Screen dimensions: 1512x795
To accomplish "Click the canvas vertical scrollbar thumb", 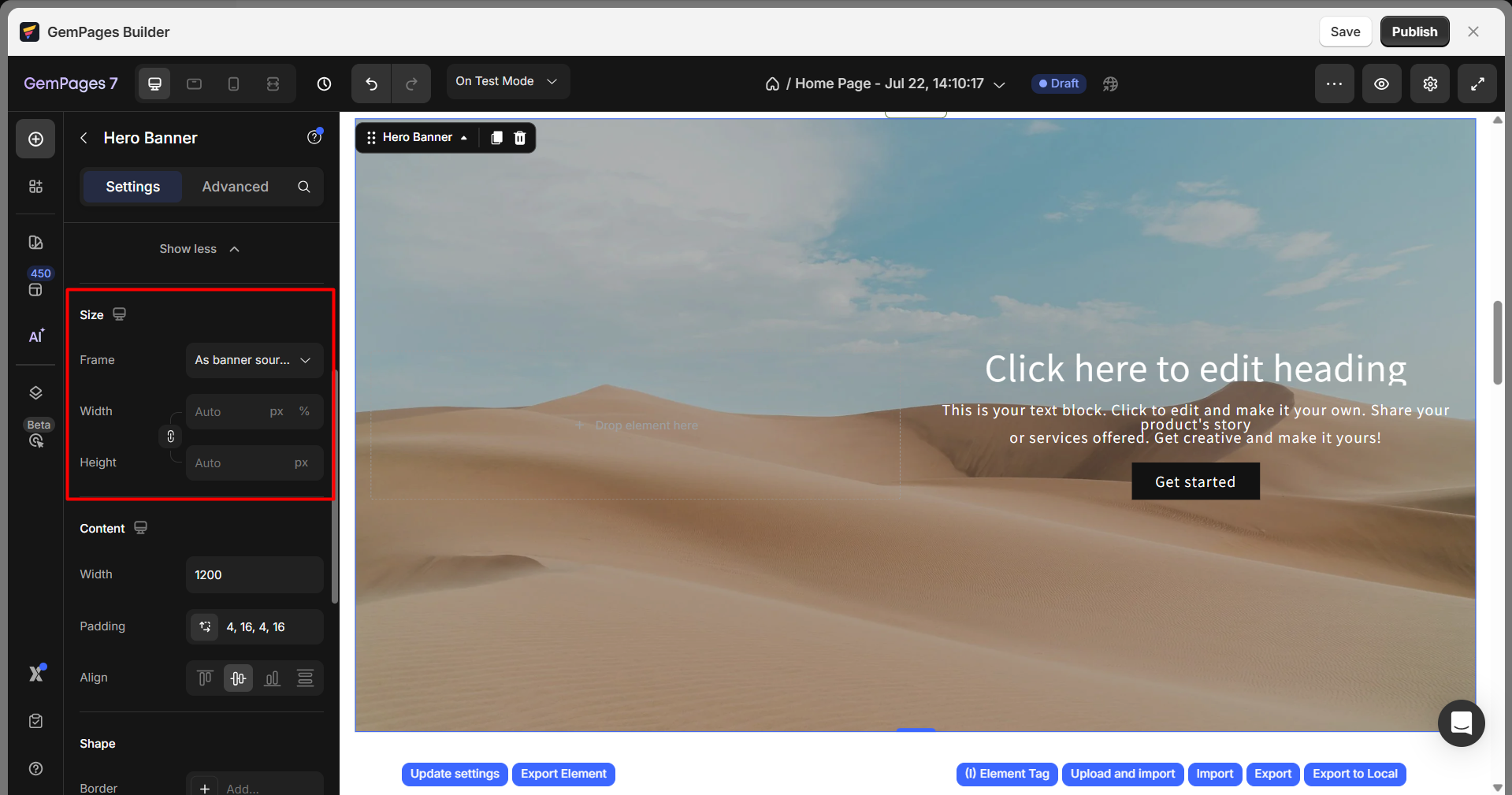I will pyautogui.click(x=1498, y=343).
